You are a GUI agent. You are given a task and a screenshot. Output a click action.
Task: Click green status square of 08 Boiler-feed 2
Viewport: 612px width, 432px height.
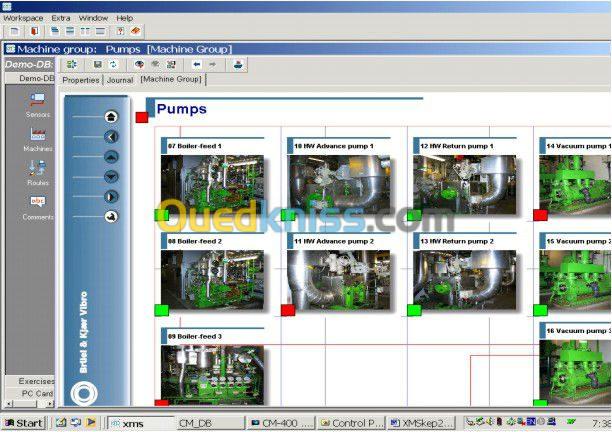162,310
